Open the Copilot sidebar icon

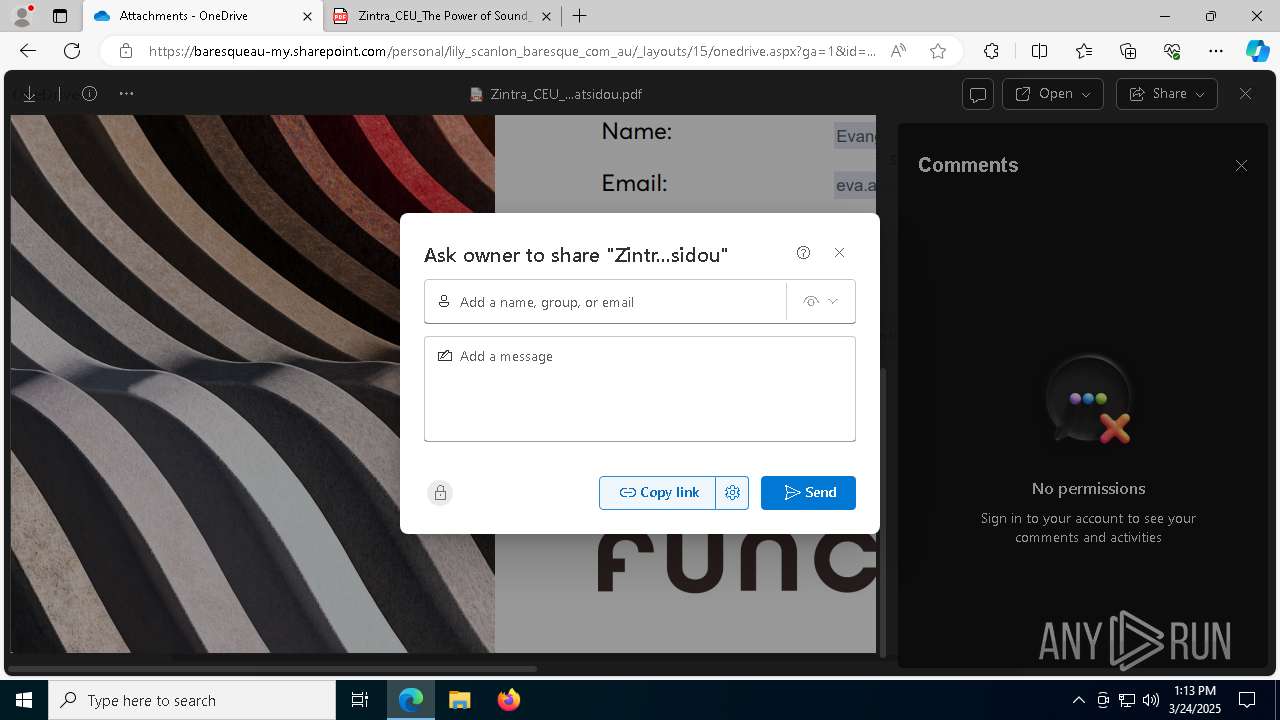pyautogui.click(x=1258, y=51)
